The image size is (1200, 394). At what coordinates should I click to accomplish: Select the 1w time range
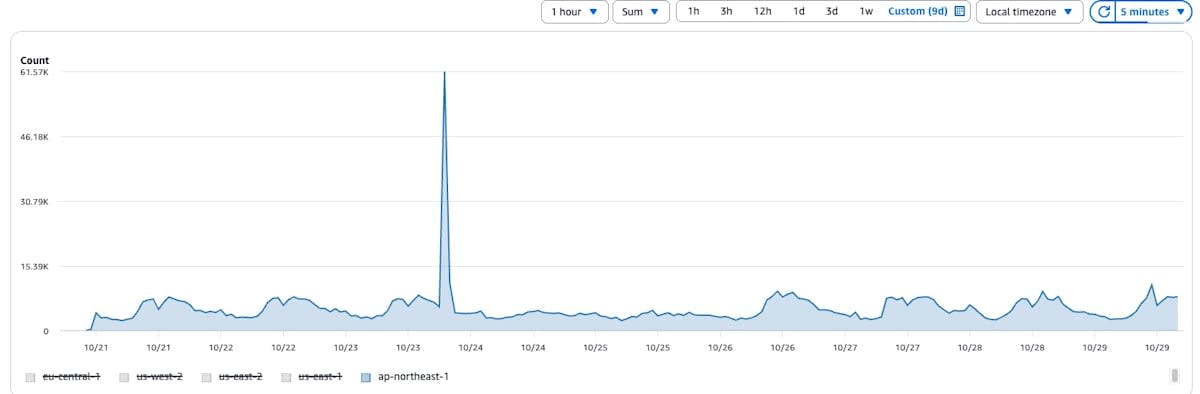tap(866, 12)
